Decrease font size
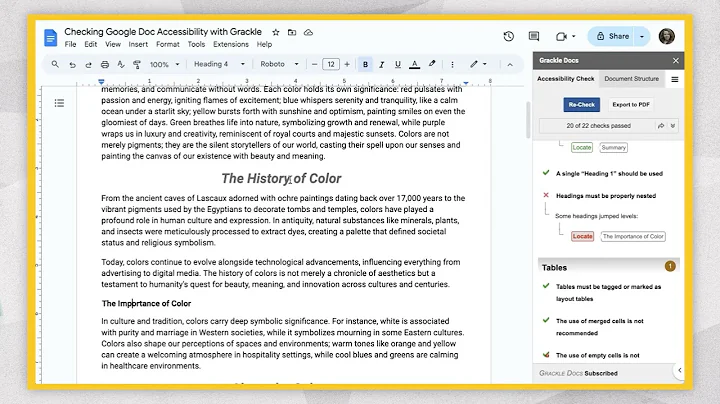The height and width of the screenshot is (404, 720). pyautogui.click(x=315, y=64)
